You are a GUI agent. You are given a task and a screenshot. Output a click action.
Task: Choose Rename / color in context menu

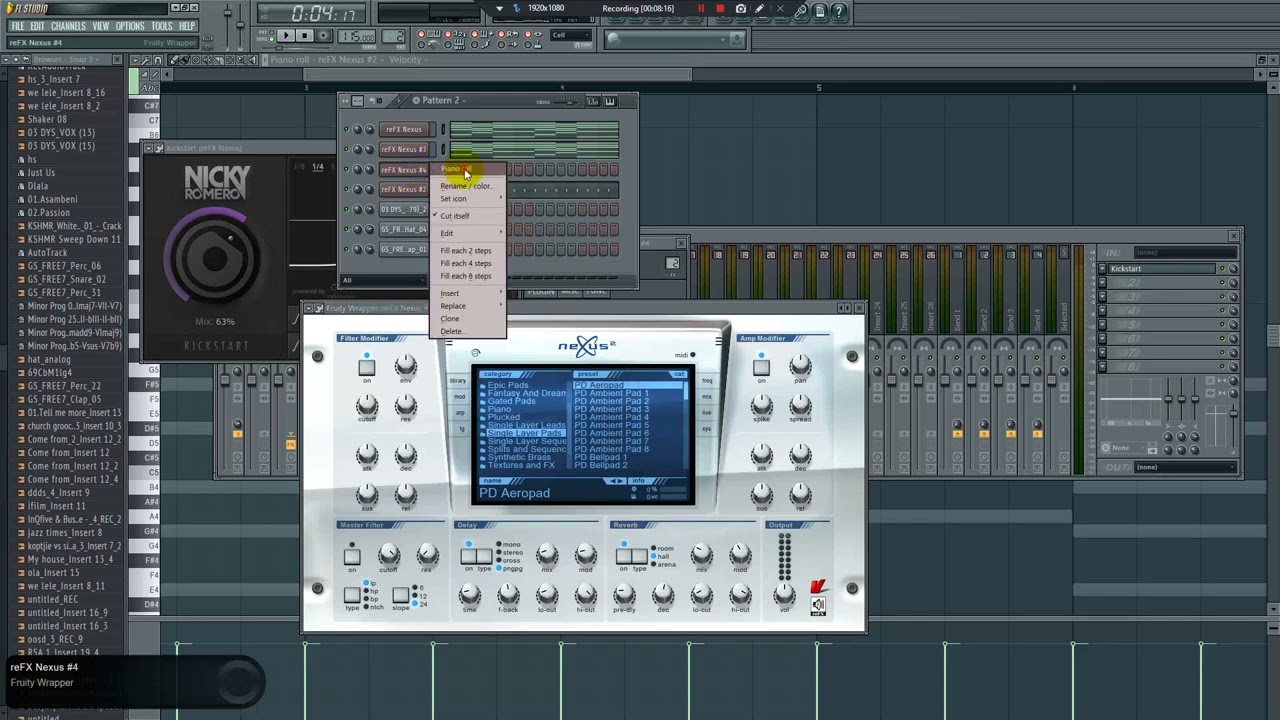(x=467, y=186)
